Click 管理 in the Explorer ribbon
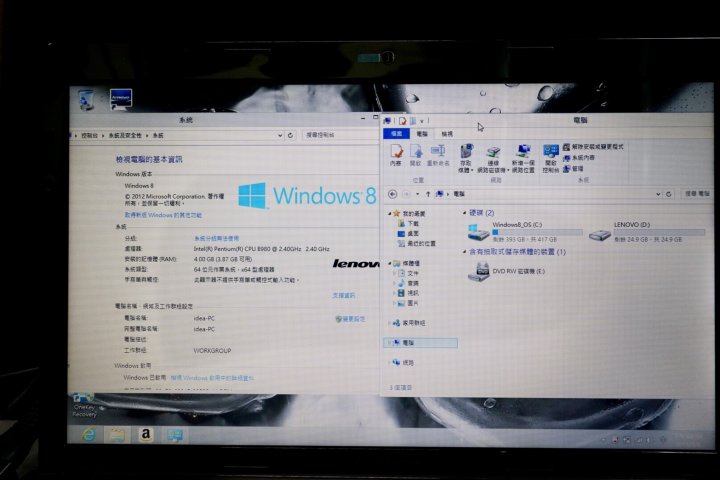The width and height of the screenshot is (720, 480). pos(573,169)
